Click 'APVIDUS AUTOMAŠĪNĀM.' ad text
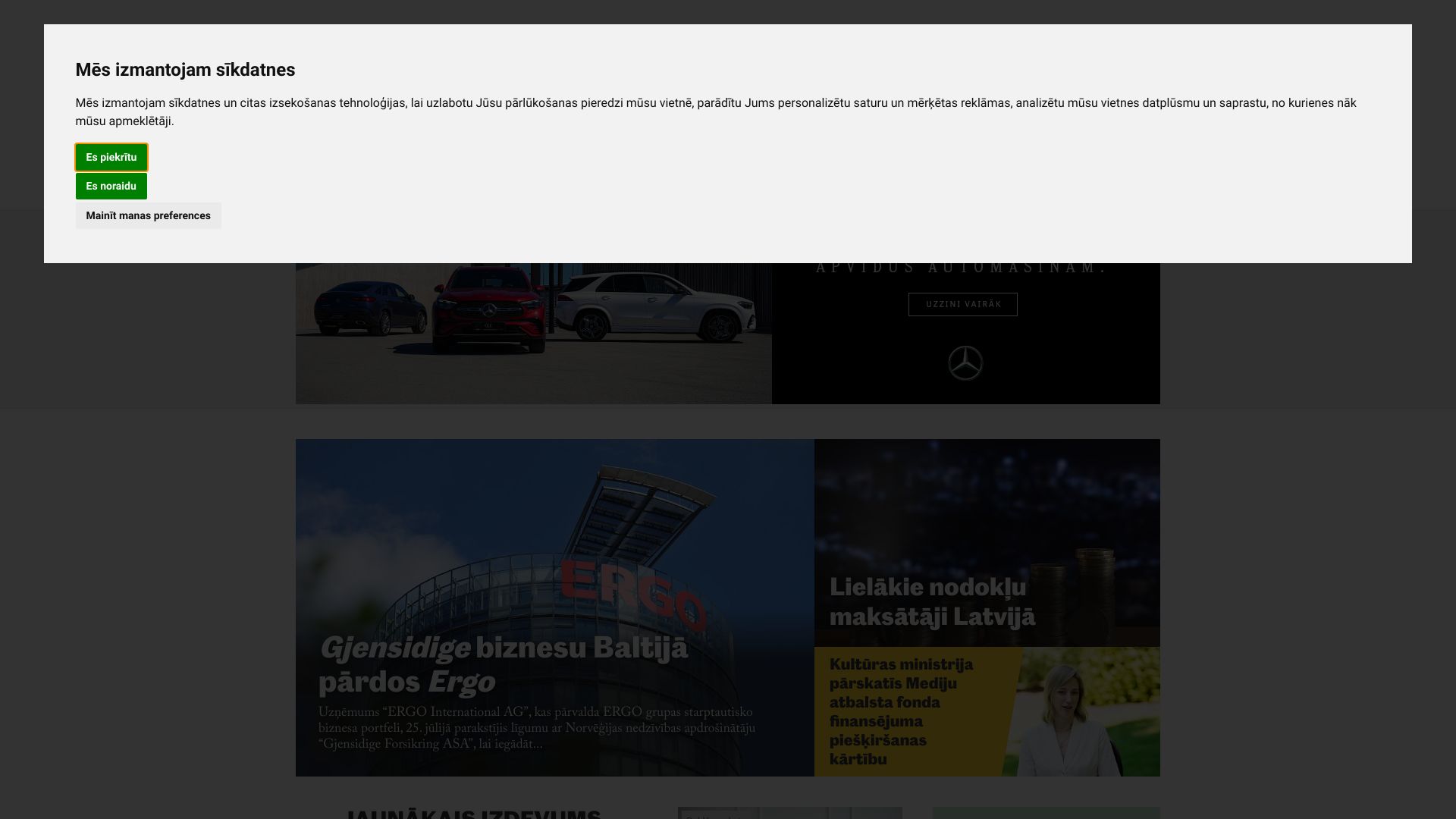This screenshot has height=819, width=1456. click(x=962, y=268)
